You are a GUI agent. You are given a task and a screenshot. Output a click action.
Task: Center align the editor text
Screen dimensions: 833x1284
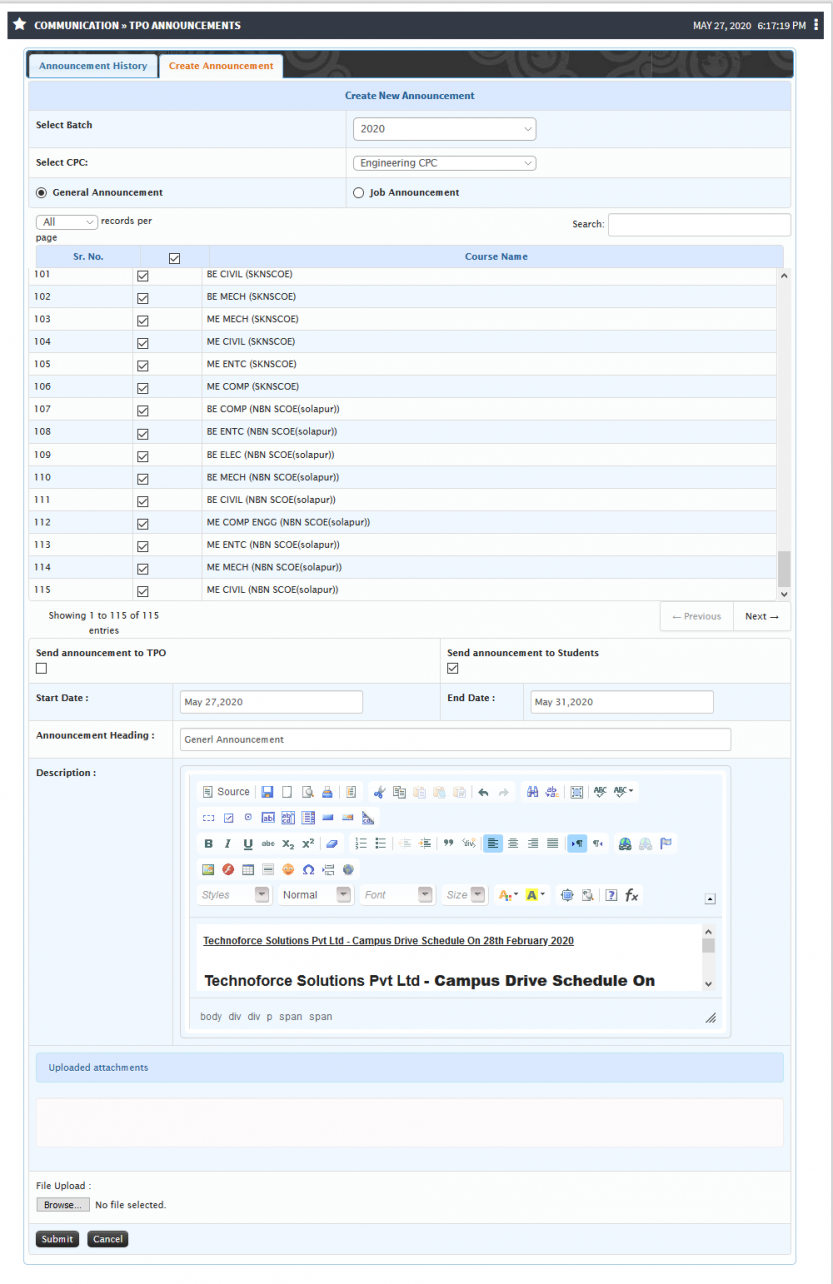click(513, 844)
